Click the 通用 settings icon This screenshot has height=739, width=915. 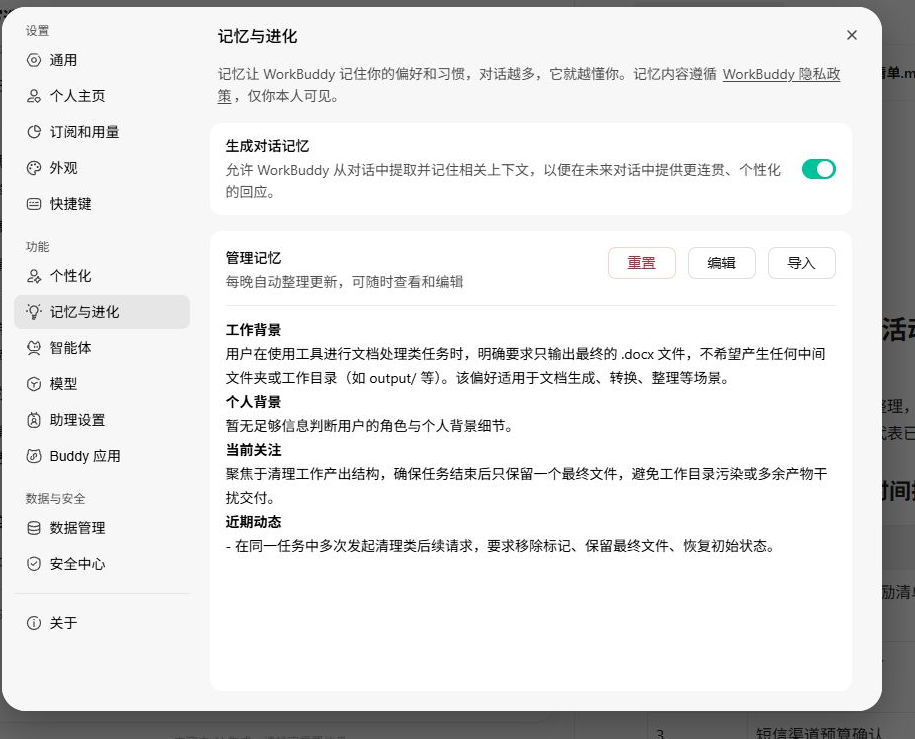34,60
